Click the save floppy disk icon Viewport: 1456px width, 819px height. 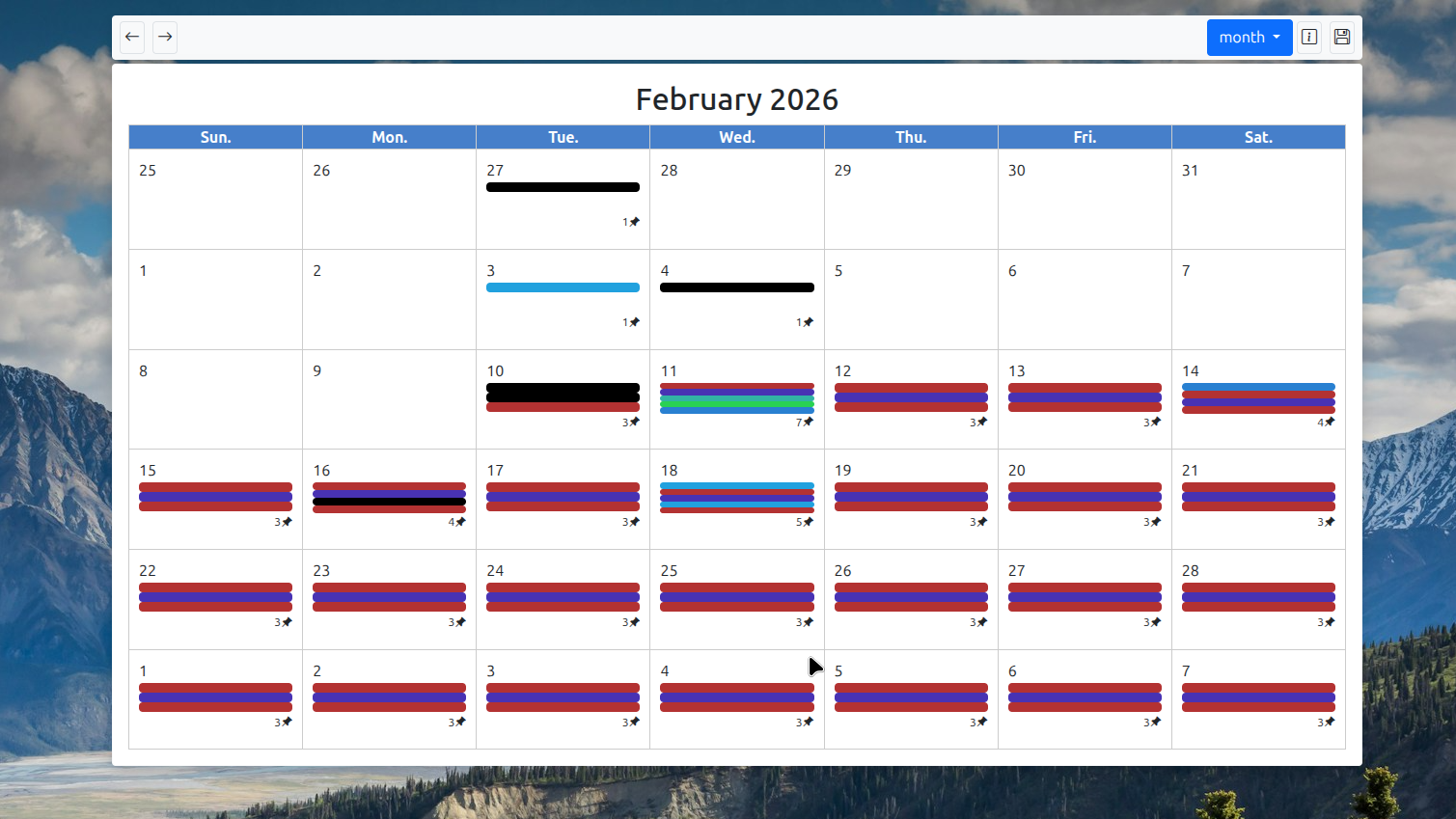pyautogui.click(x=1342, y=37)
